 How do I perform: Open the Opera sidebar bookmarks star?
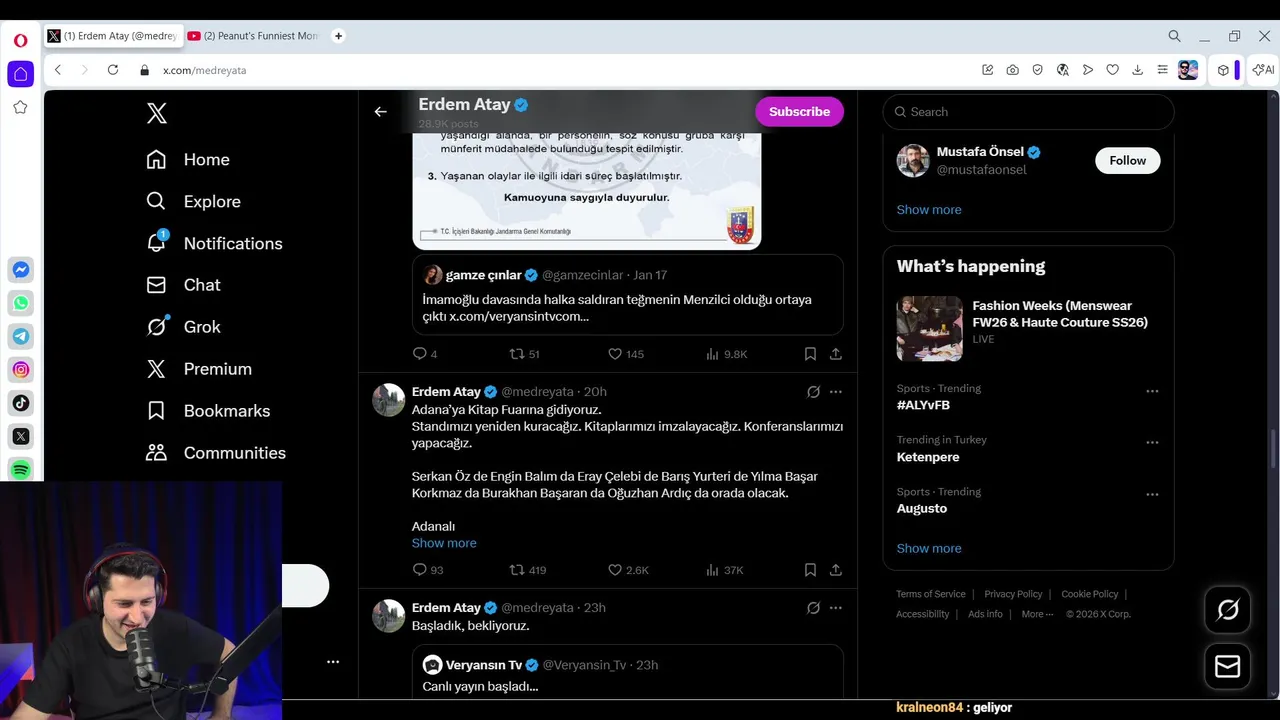[x=20, y=107]
